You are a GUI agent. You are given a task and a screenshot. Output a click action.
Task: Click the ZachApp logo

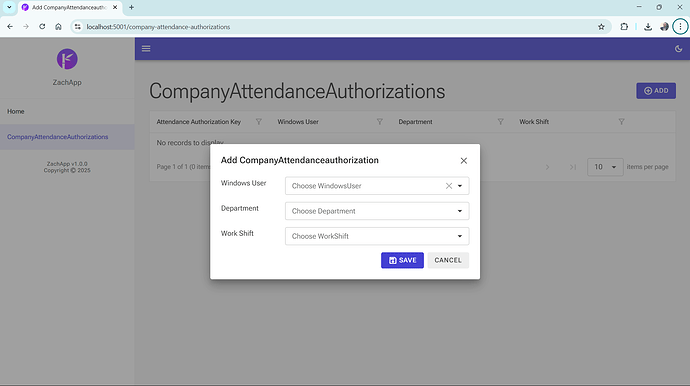[67, 59]
